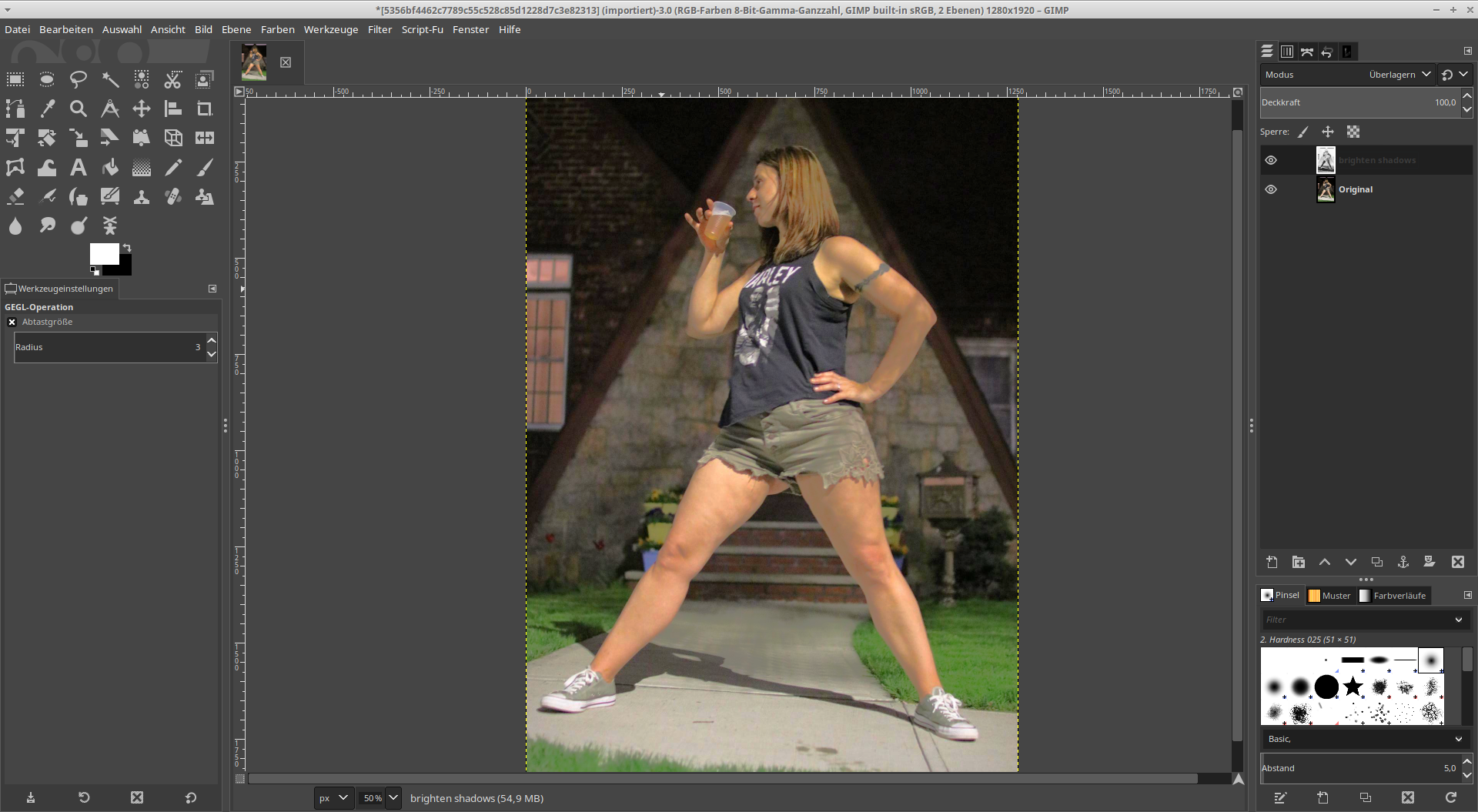Toggle the Abtastgröße checkbox
1478x812 pixels.
pyautogui.click(x=12, y=322)
